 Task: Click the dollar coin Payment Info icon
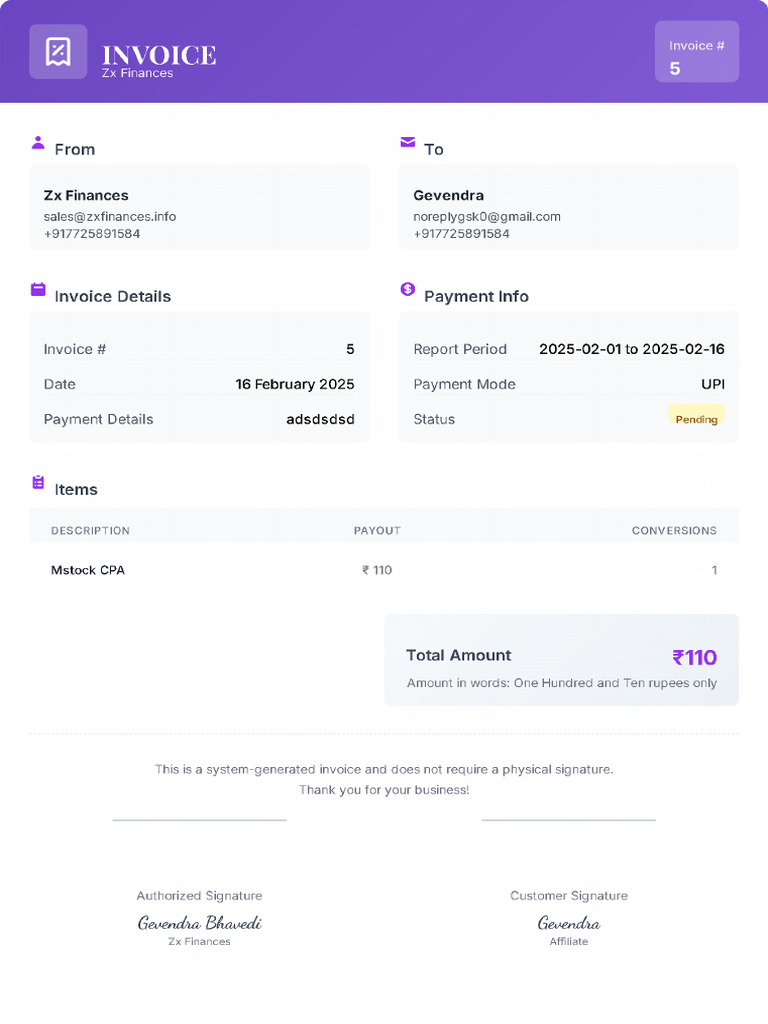click(407, 289)
